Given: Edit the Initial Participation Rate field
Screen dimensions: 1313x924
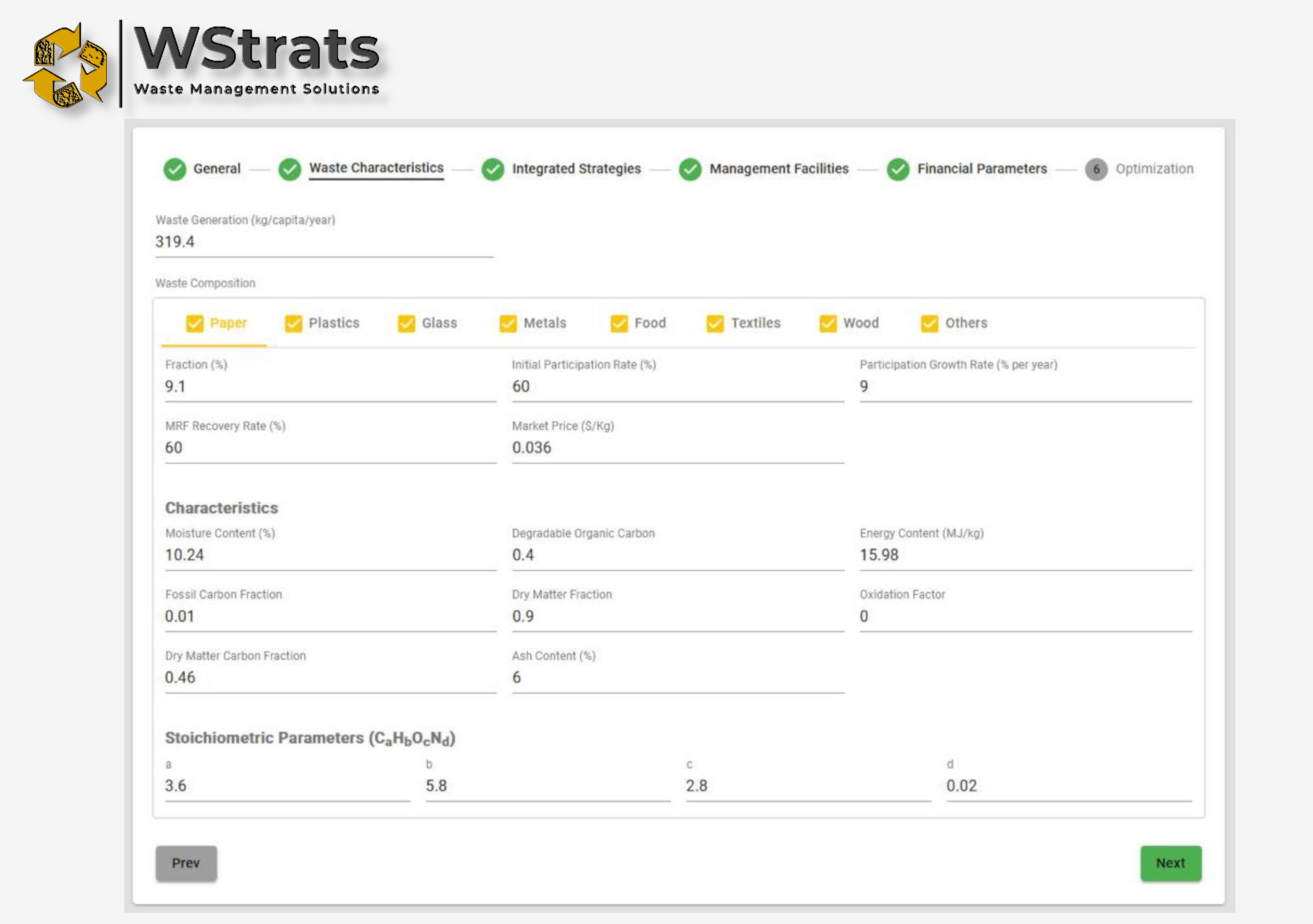Looking at the screenshot, I should 678,387.
